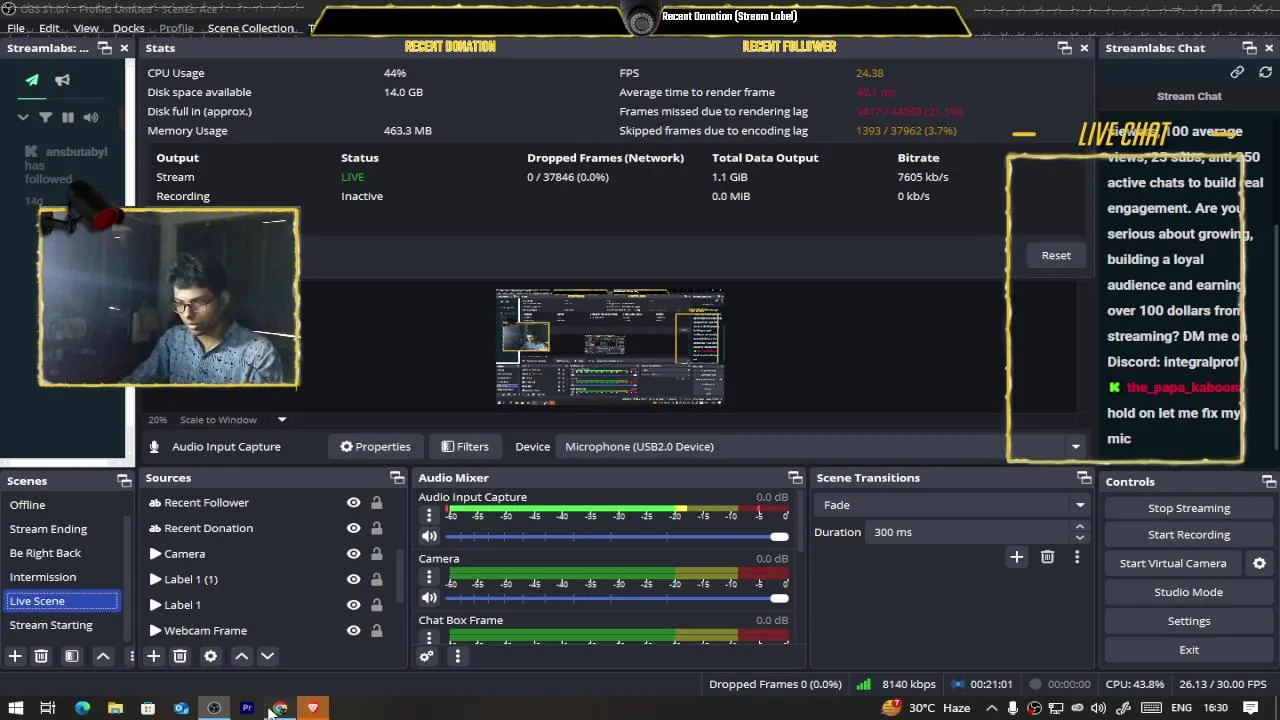Show hidden system tray icons
The height and width of the screenshot is (720, 1280).
pyautogui.click(x=991, y=708)
